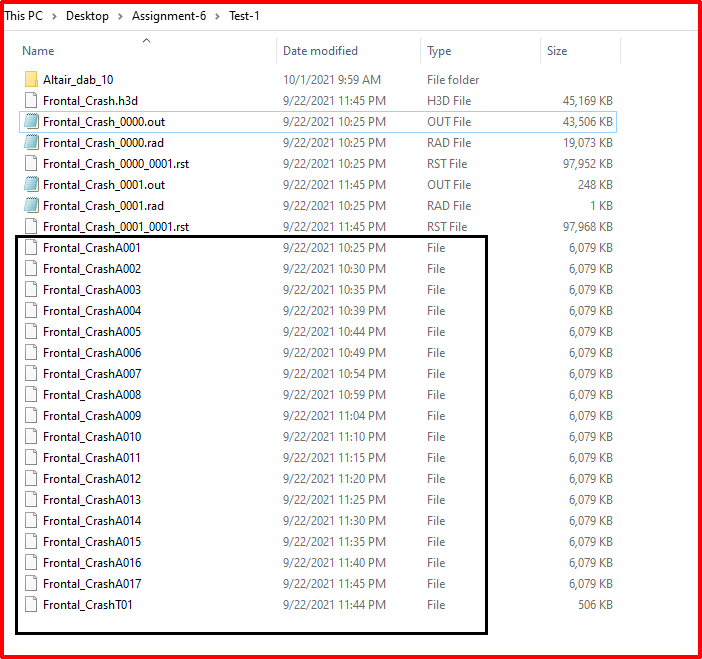702x659 pixels.
Task: Click the Frontal_CrashA010 file icon
Action: (31, 437)
